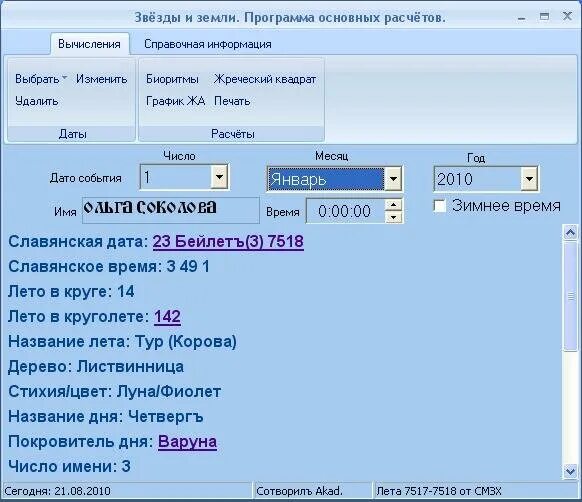
Task: Click into the Имя name field
Action: 171,210
